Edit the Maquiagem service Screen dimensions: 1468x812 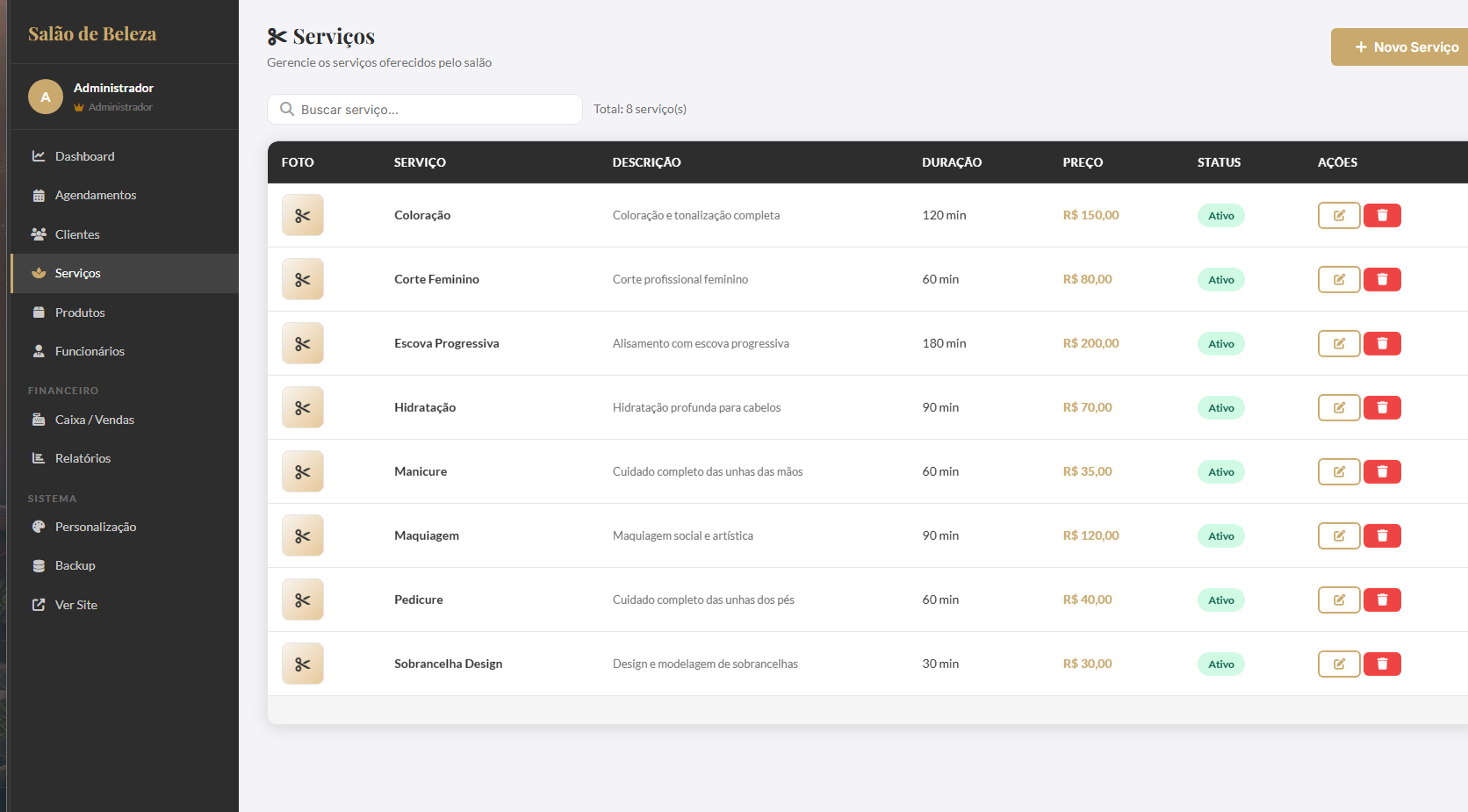(1339, 535)
